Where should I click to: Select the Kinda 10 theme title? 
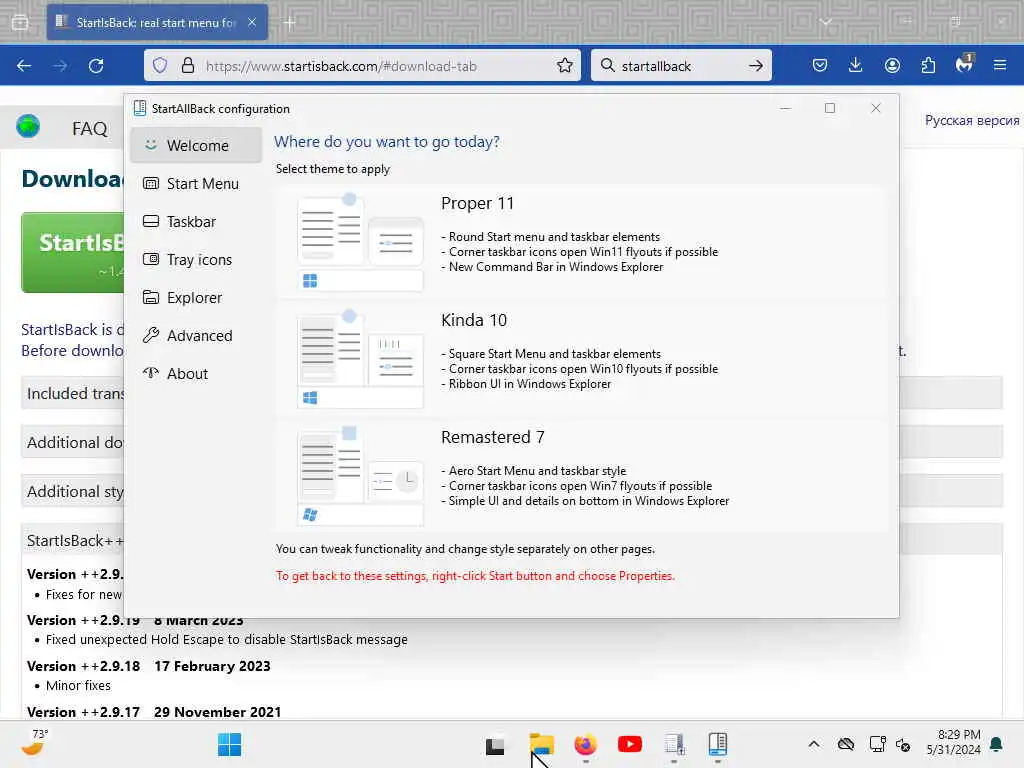(473, 320)
